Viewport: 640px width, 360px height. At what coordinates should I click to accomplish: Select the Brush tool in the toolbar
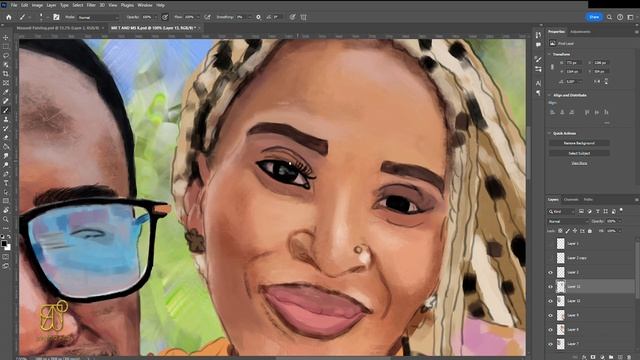6,110
